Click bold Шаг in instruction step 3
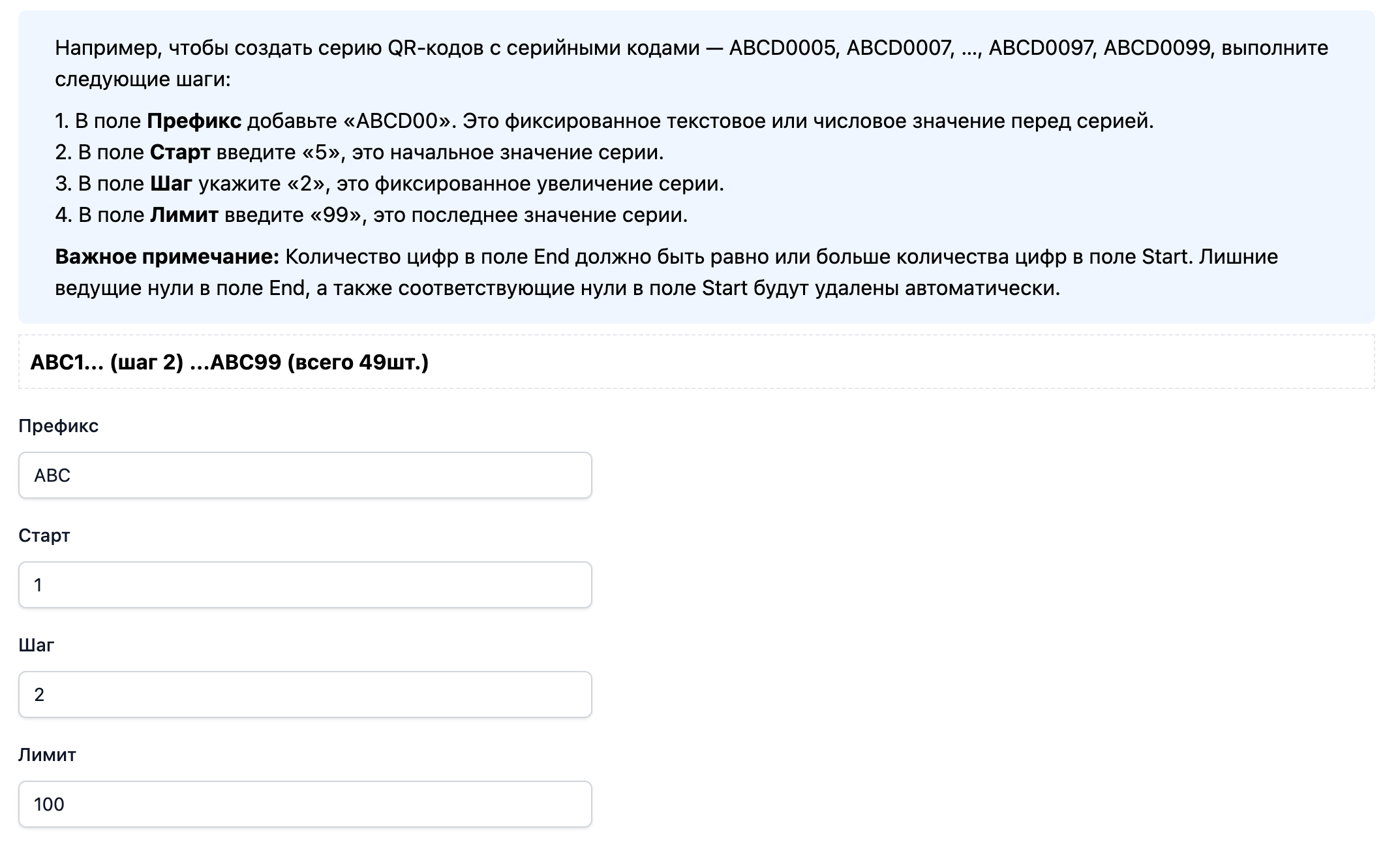This screenshot has height=842, width=1400. (171, 183)
